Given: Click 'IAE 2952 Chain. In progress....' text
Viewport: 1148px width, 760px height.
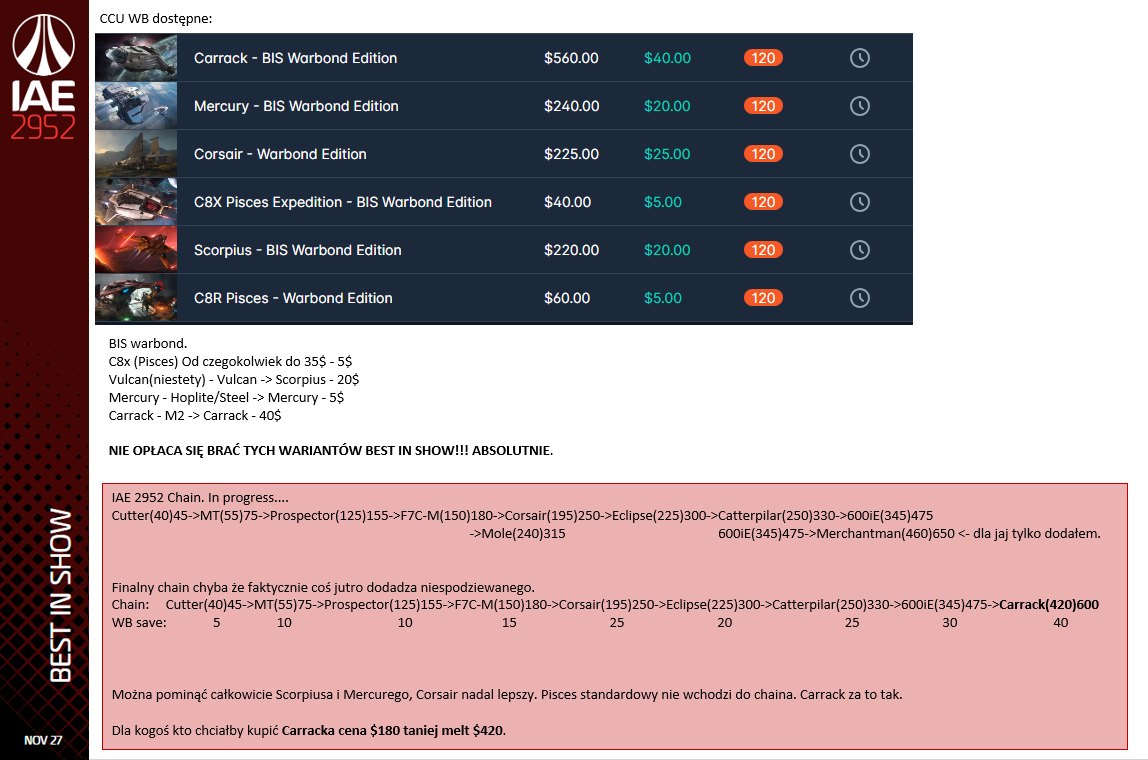Looking at the screenshot, I should [200, 497].
